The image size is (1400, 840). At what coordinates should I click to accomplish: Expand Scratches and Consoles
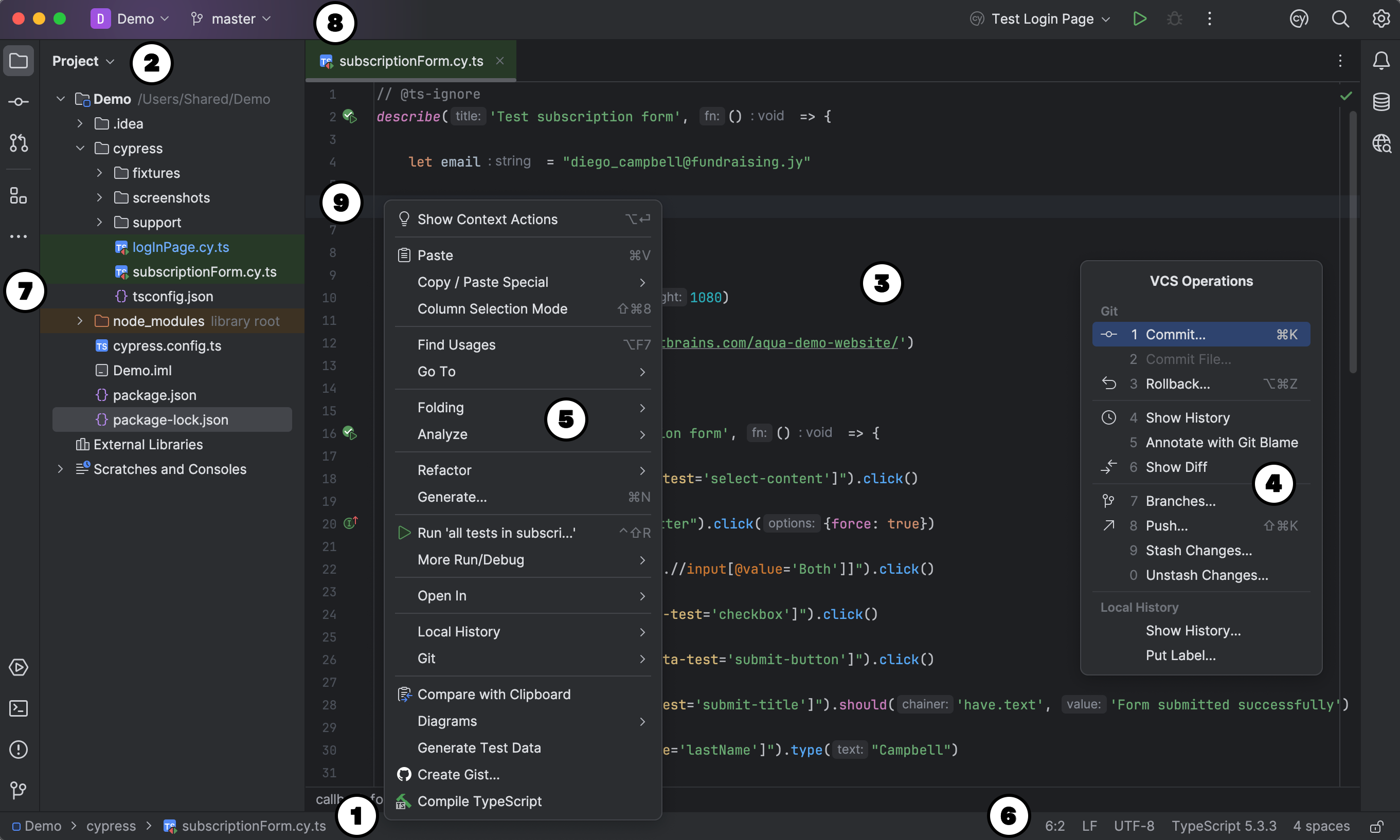[60, 469]
